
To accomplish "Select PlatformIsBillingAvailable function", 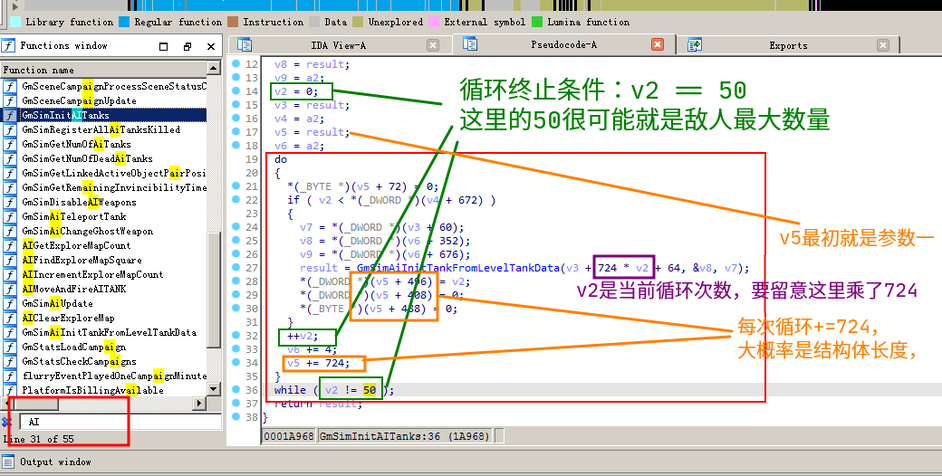I will pos(92,390).
